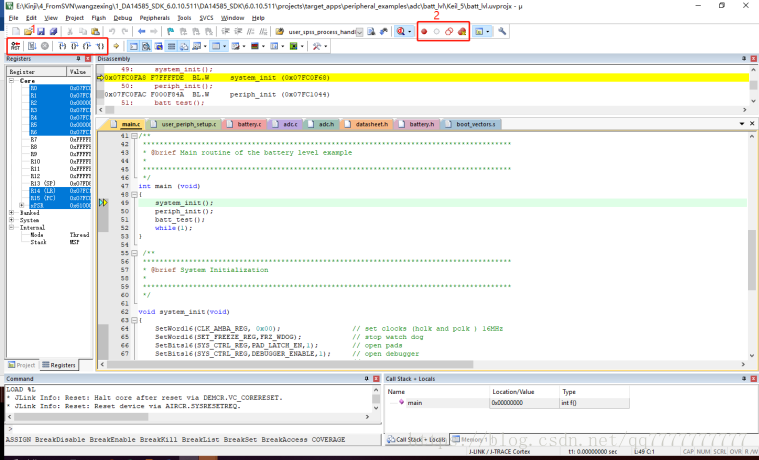Open the Serial Windows dropdown arrow

[244, 46]
